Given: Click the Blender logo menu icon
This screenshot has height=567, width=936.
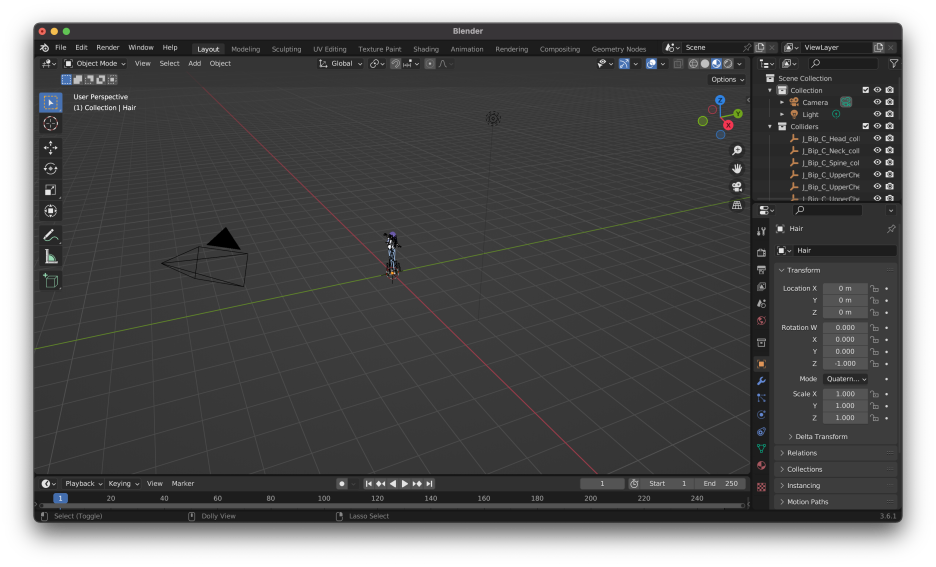Looking at the screenshot, I should coord(44,48).
